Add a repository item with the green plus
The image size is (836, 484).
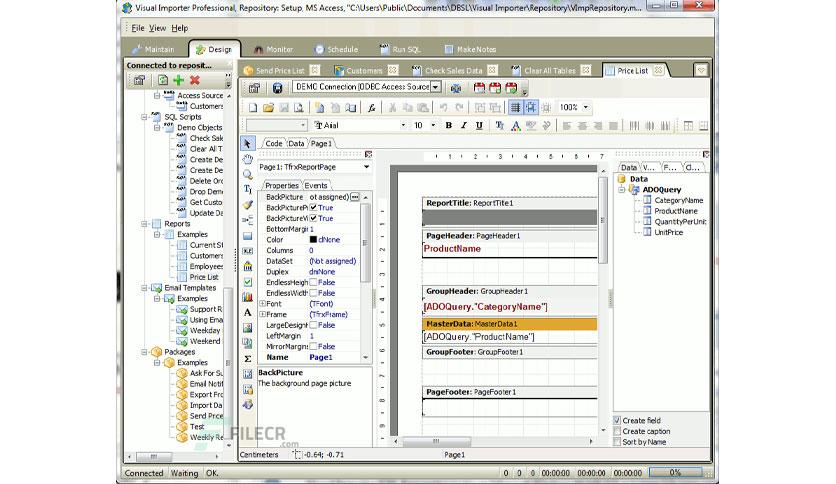[179, 80]
